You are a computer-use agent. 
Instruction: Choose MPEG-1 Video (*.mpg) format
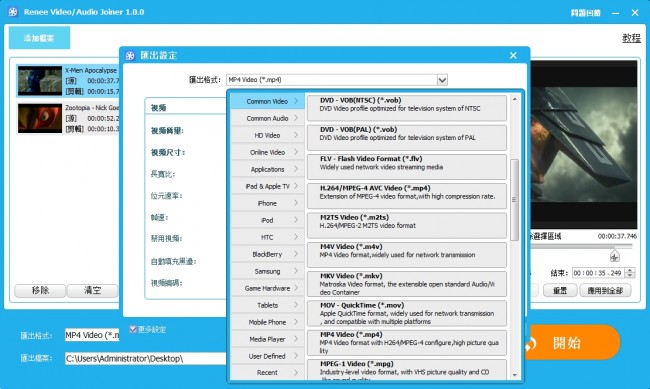407,370
